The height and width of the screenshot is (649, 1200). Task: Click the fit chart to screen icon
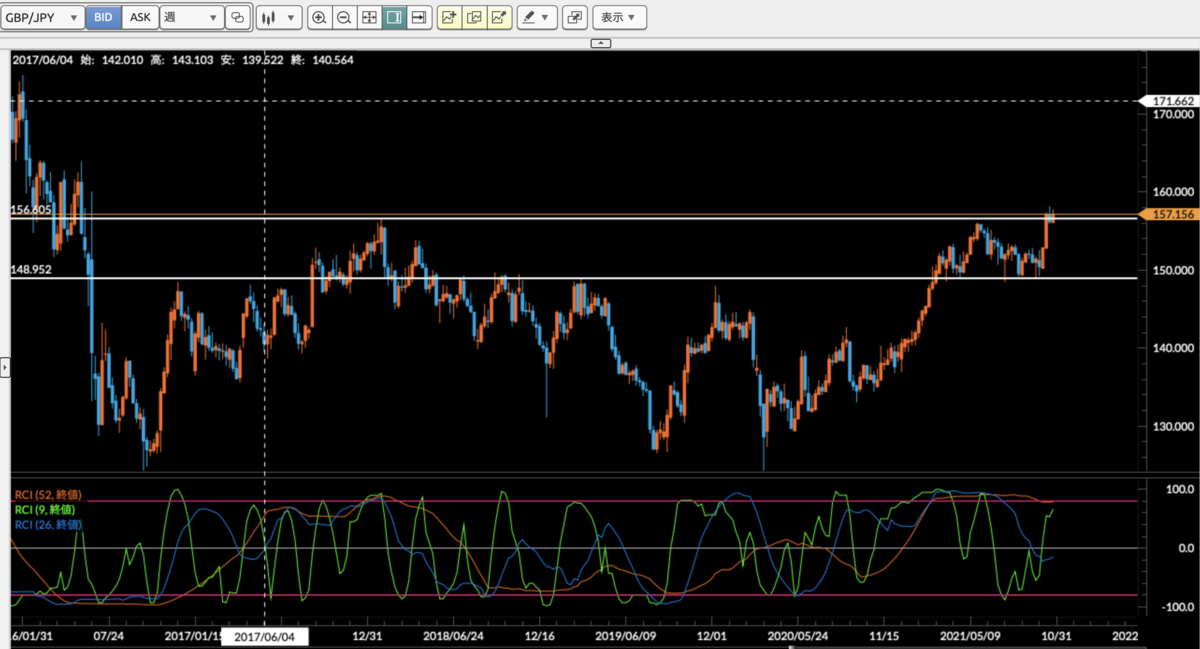point(369,17)
